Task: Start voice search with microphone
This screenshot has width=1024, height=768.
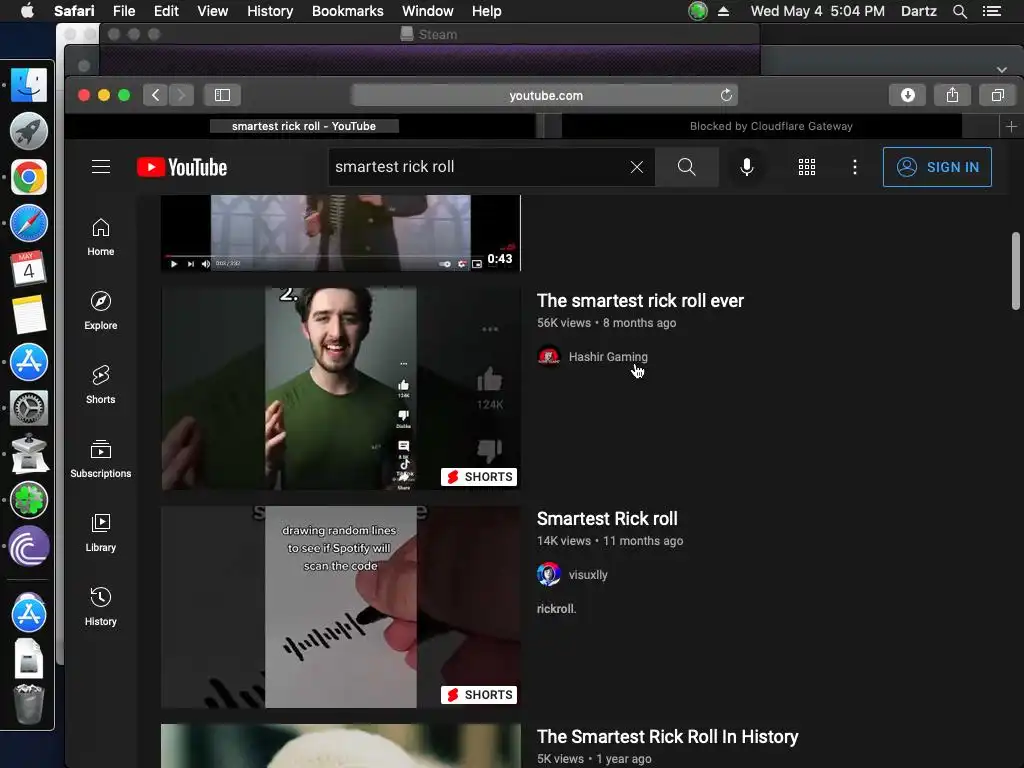Action: [x=747, y=167]
